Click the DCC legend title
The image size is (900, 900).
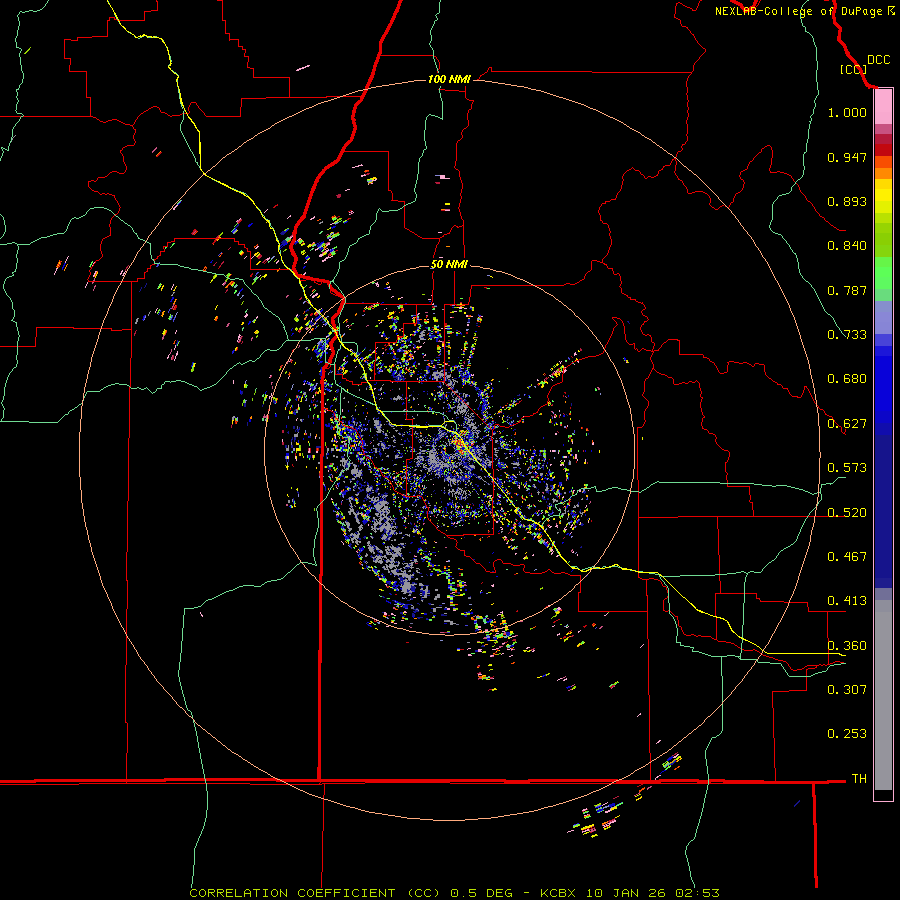click(x=878, y=60)
